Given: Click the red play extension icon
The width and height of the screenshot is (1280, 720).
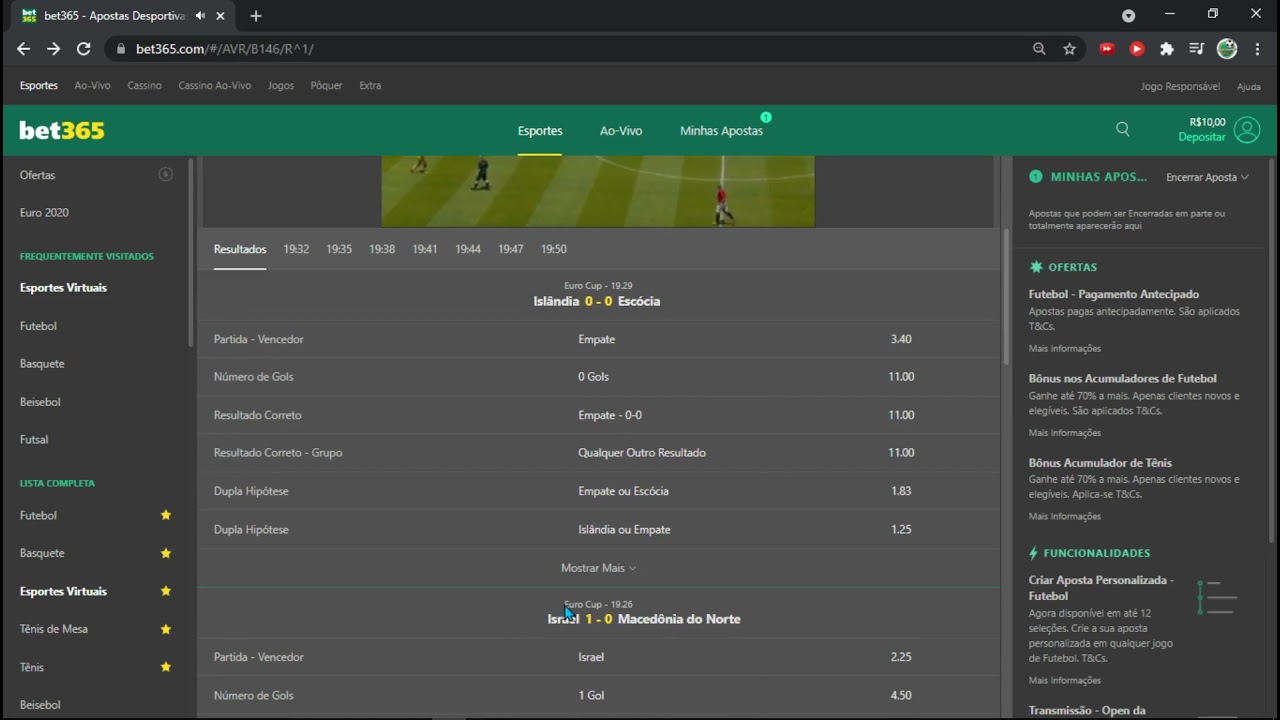Looking at the screenshot, I should click(x=1137, y=48).
